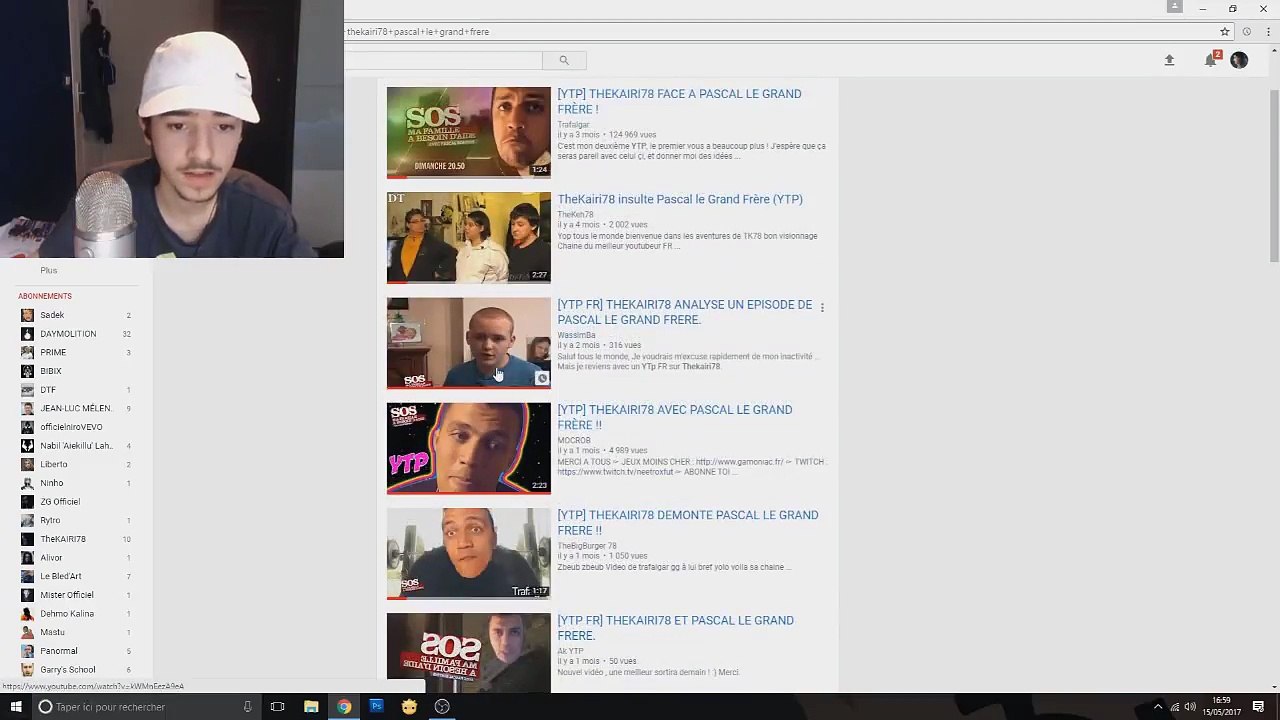The image size is (1280, 720).
Task: Click the YTP thumbnail of the 2:23 video
Action: click(469, 448)
